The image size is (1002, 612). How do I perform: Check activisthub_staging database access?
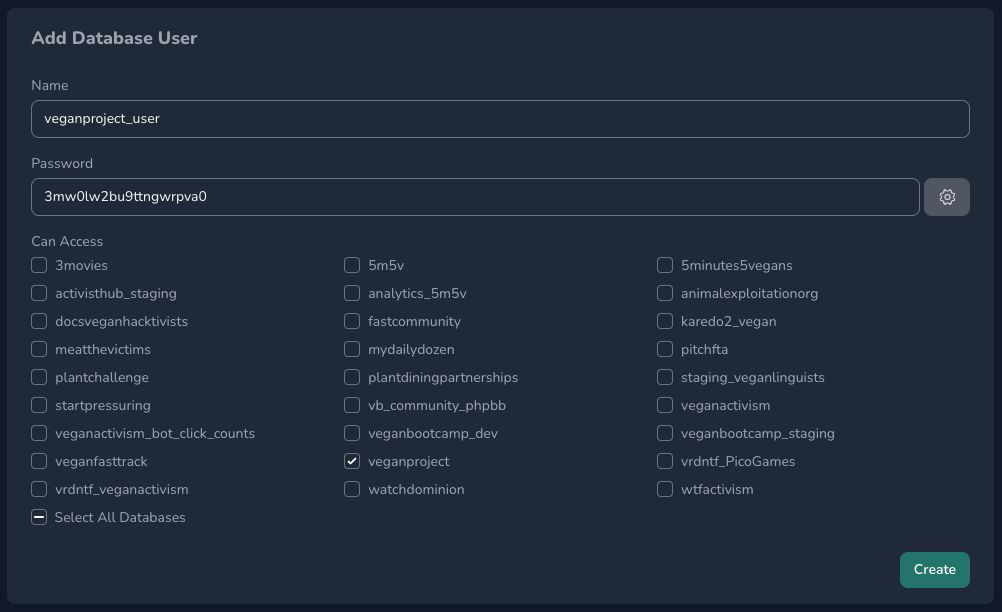39,293
